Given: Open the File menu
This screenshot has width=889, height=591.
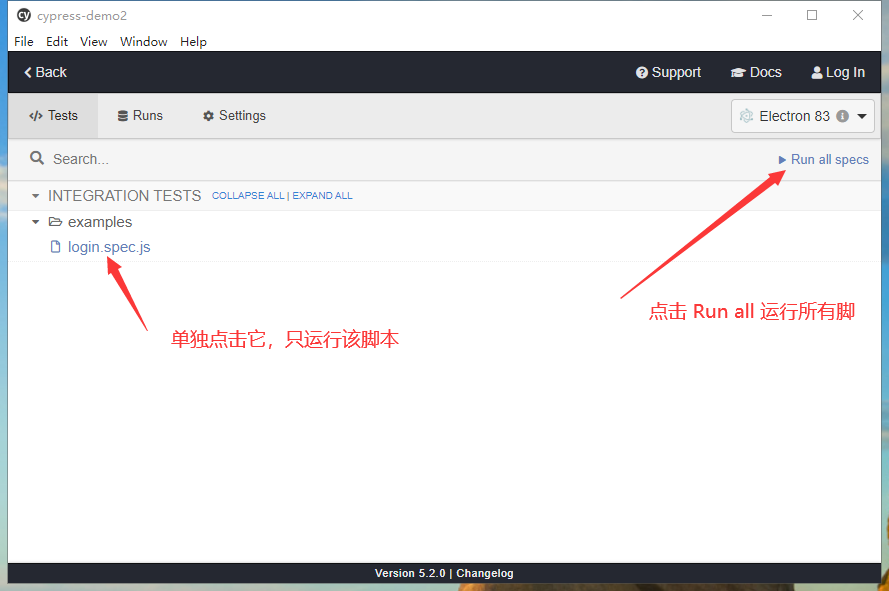Looking at the screenshot, I should click(24, 41).
